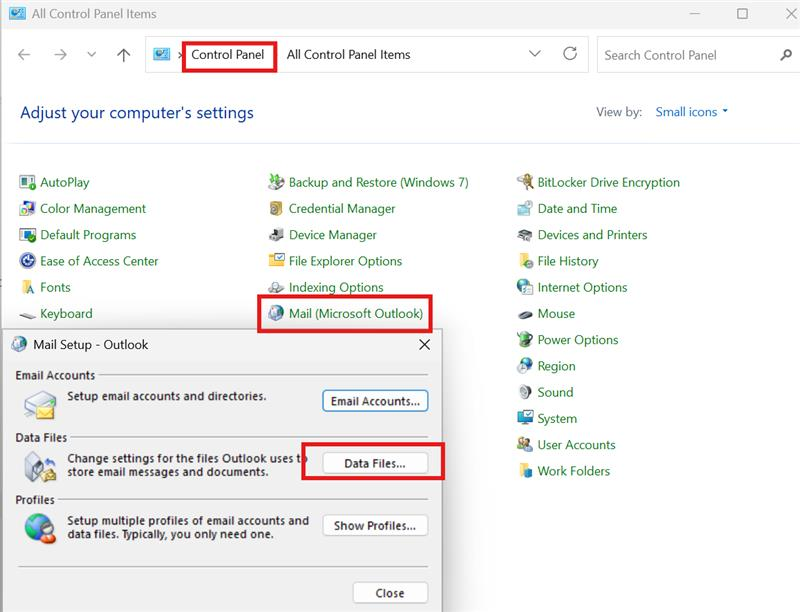Open the Device Manager icon
The image size is (800, 612).
click(x=276, y=235)
